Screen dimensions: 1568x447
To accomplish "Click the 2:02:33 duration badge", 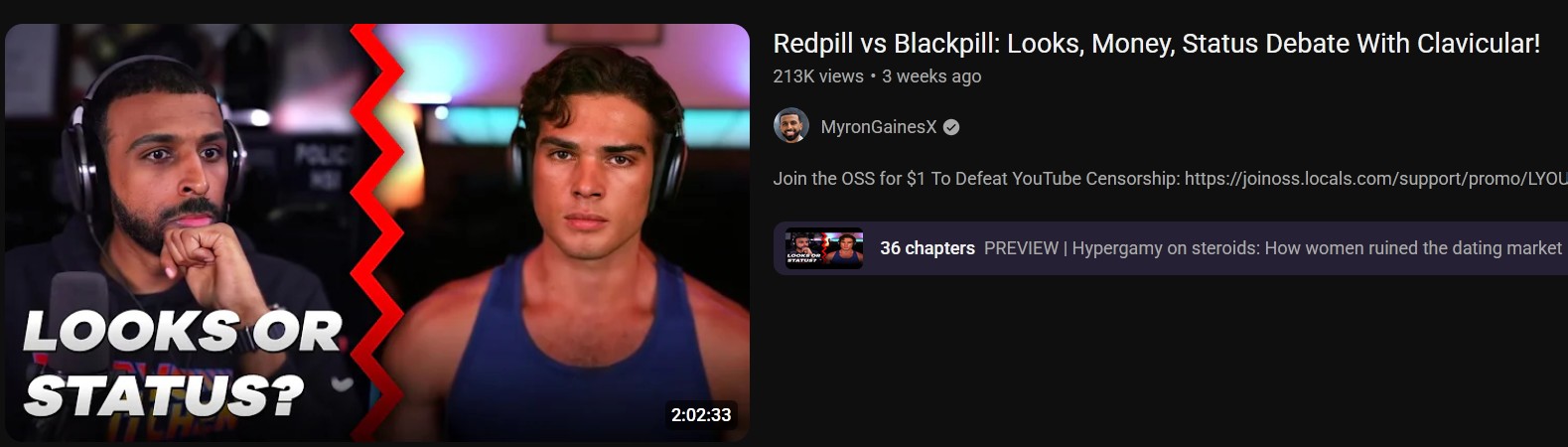I will [x=701, y=415].
